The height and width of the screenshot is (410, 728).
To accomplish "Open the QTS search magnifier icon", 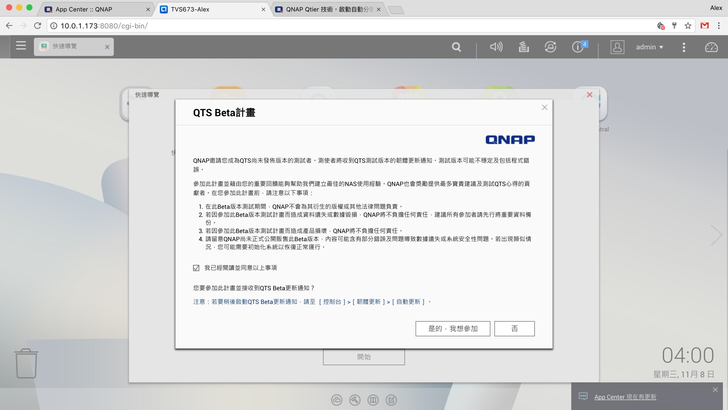I will pyautogui.click(x=456, y=47).
